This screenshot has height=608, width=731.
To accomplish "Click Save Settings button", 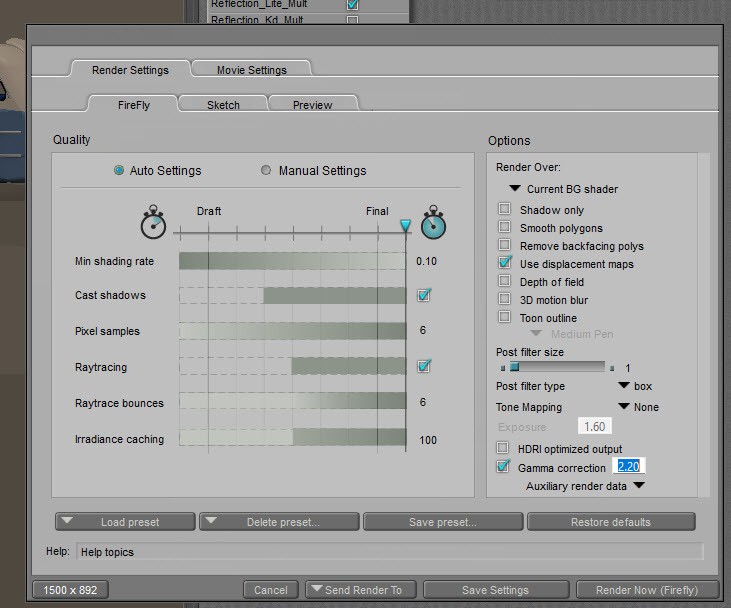I will pyautogui.click(x=496, y=590).
